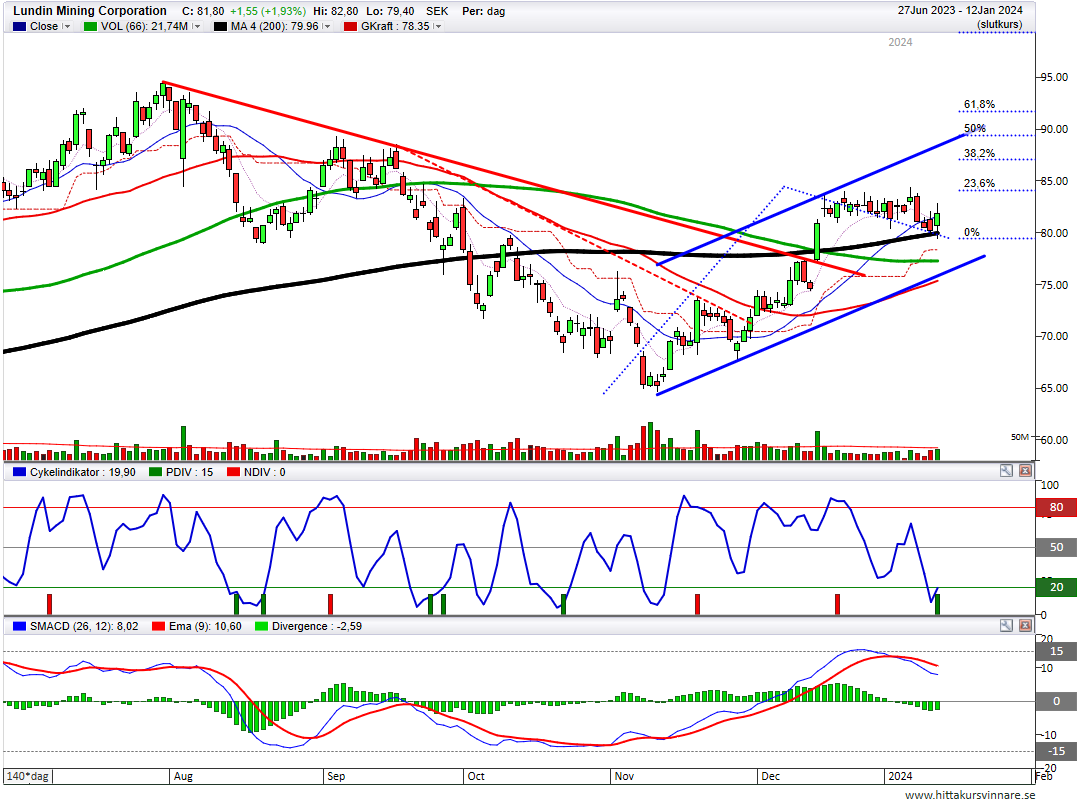Expand the GKraft dropdown arrow
The image size is (1080, 800).
click(437, 26)
